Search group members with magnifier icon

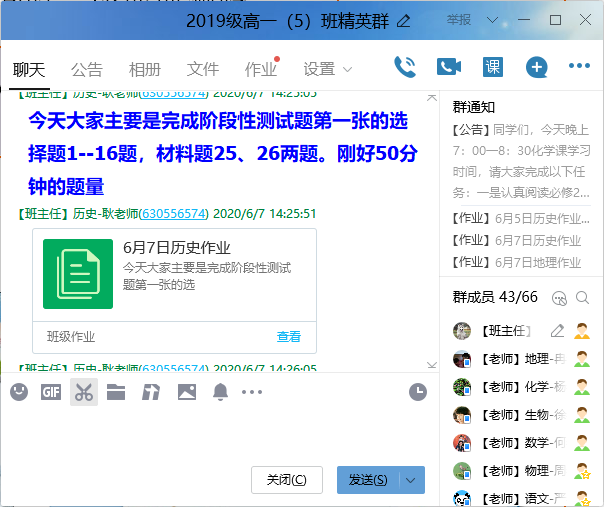click(x=582, y=298)
